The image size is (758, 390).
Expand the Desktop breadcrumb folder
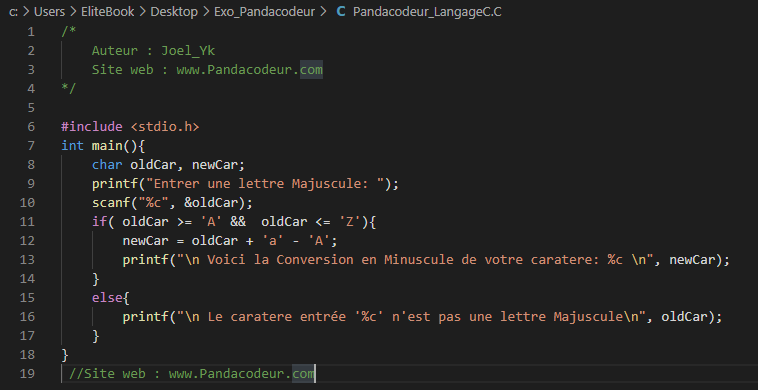(x=174, y=12)
